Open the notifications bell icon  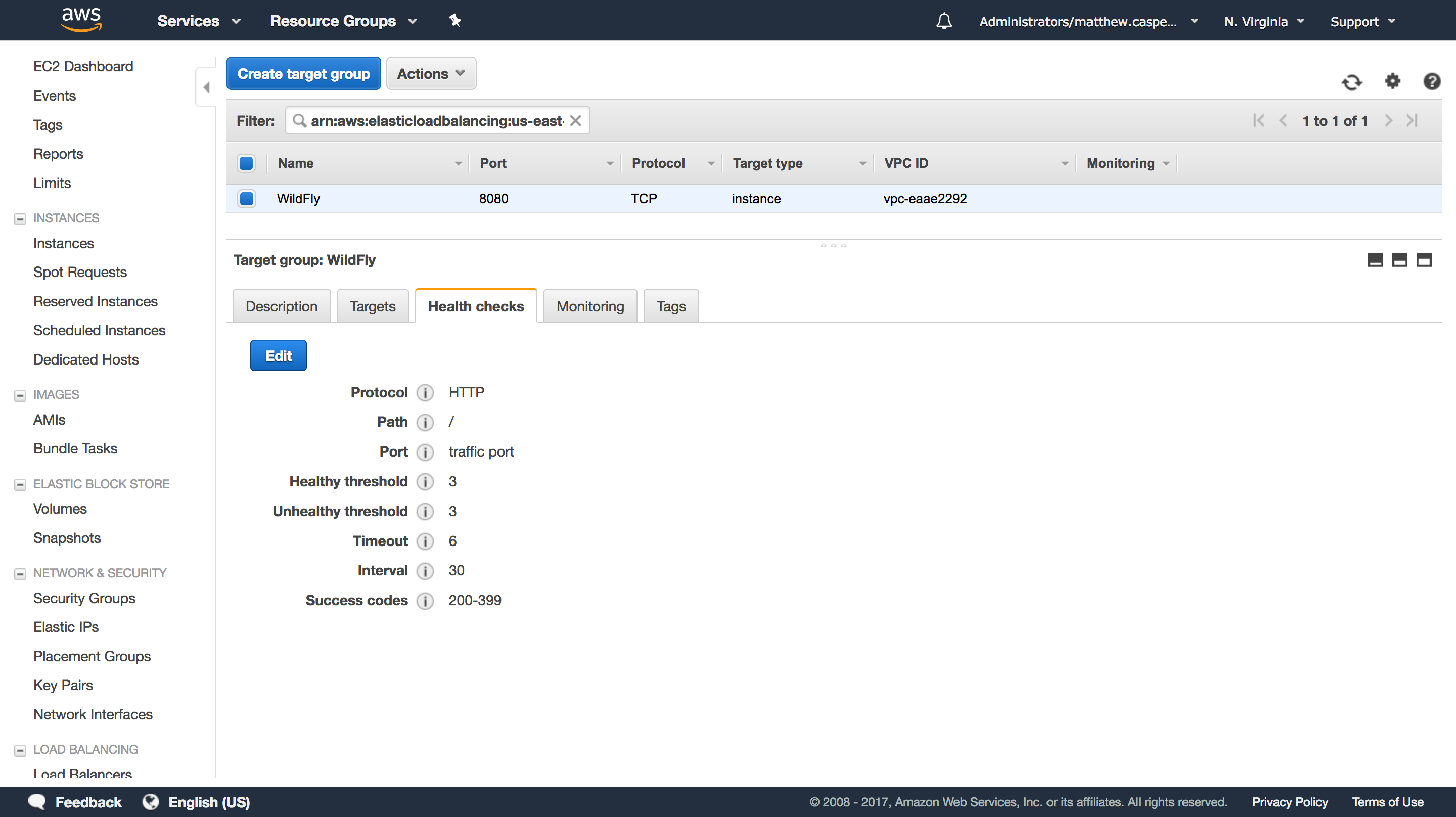coord(943,21)
